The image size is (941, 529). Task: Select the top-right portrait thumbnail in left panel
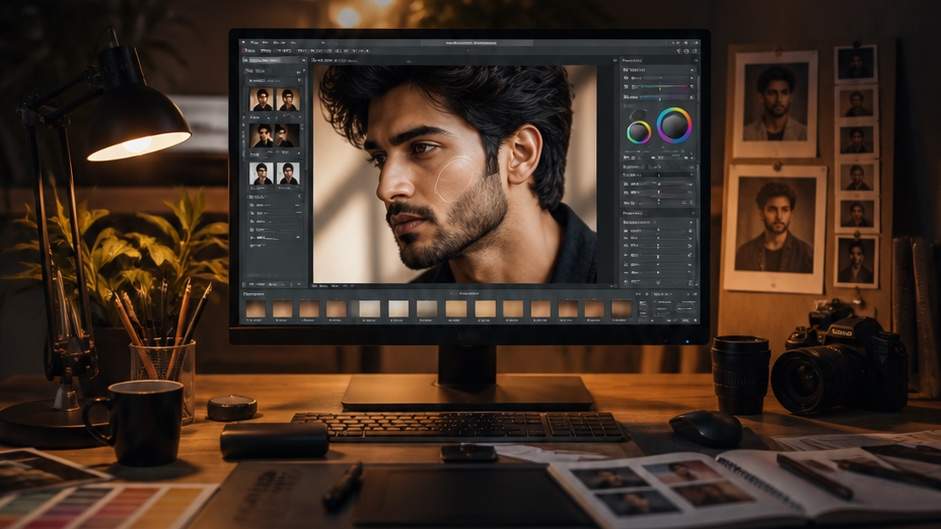pos(288,99)
